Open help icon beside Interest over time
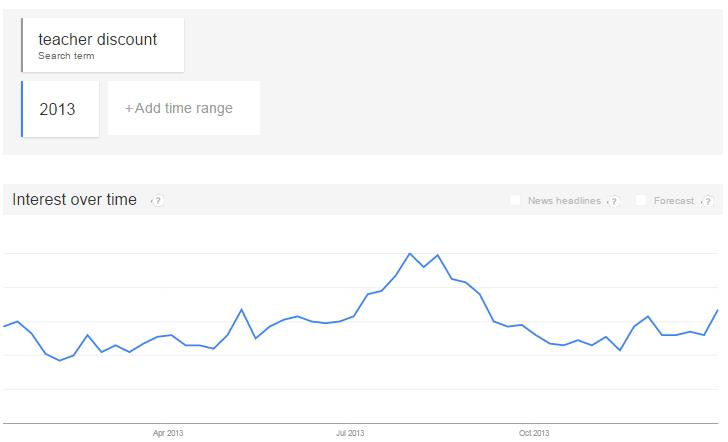This screenshot has width=728, height=442. (158, 201)
